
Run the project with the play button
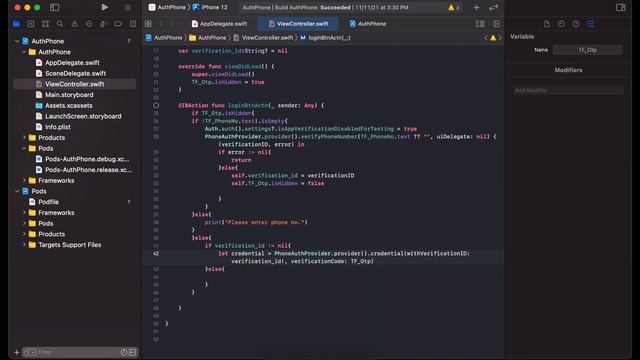pyautogui.click(x=104, y=7)
